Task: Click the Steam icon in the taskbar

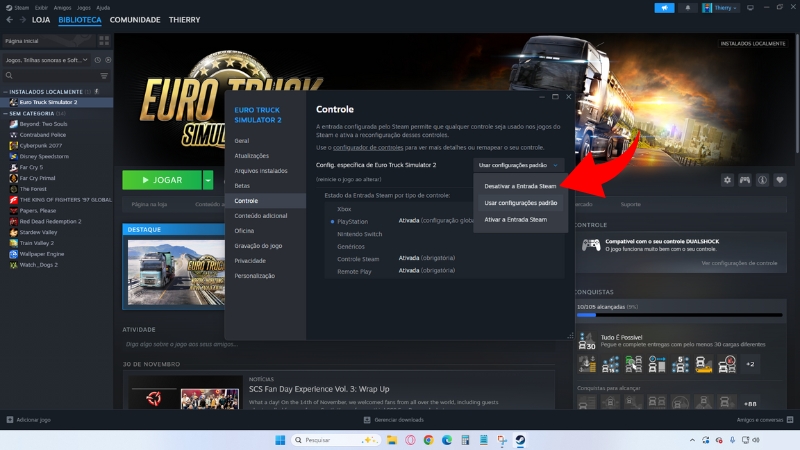Action: point(520,440)
